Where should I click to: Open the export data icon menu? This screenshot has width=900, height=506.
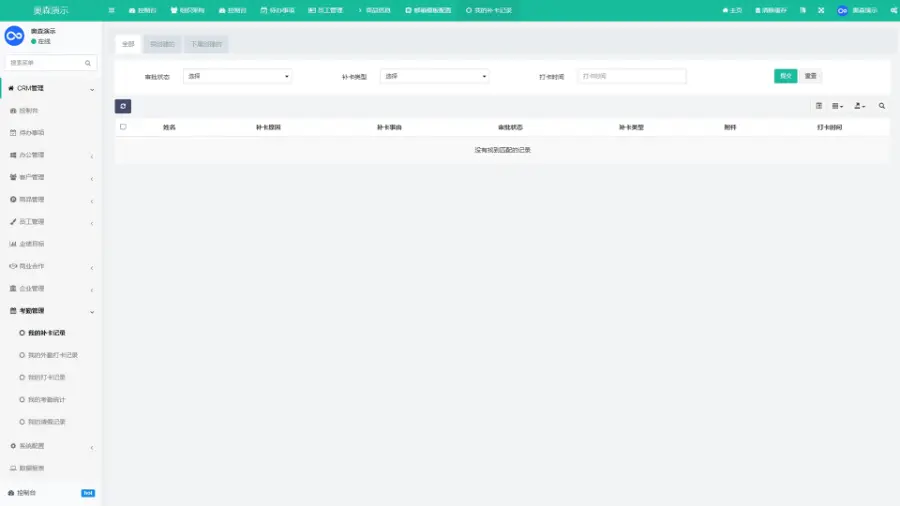point(860,106)
